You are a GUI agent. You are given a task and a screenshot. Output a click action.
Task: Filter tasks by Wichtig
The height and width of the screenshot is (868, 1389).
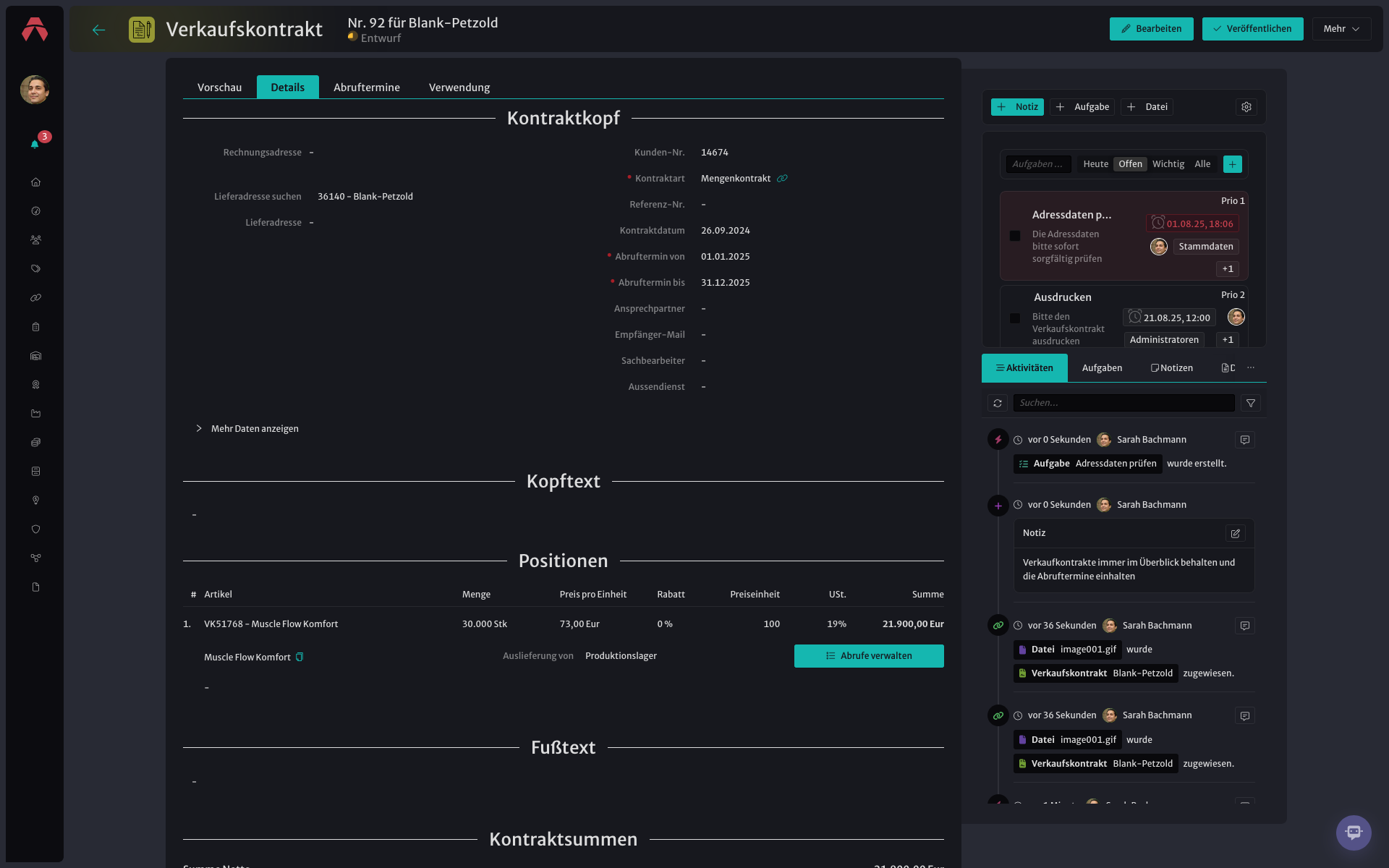coord(1168,164)
